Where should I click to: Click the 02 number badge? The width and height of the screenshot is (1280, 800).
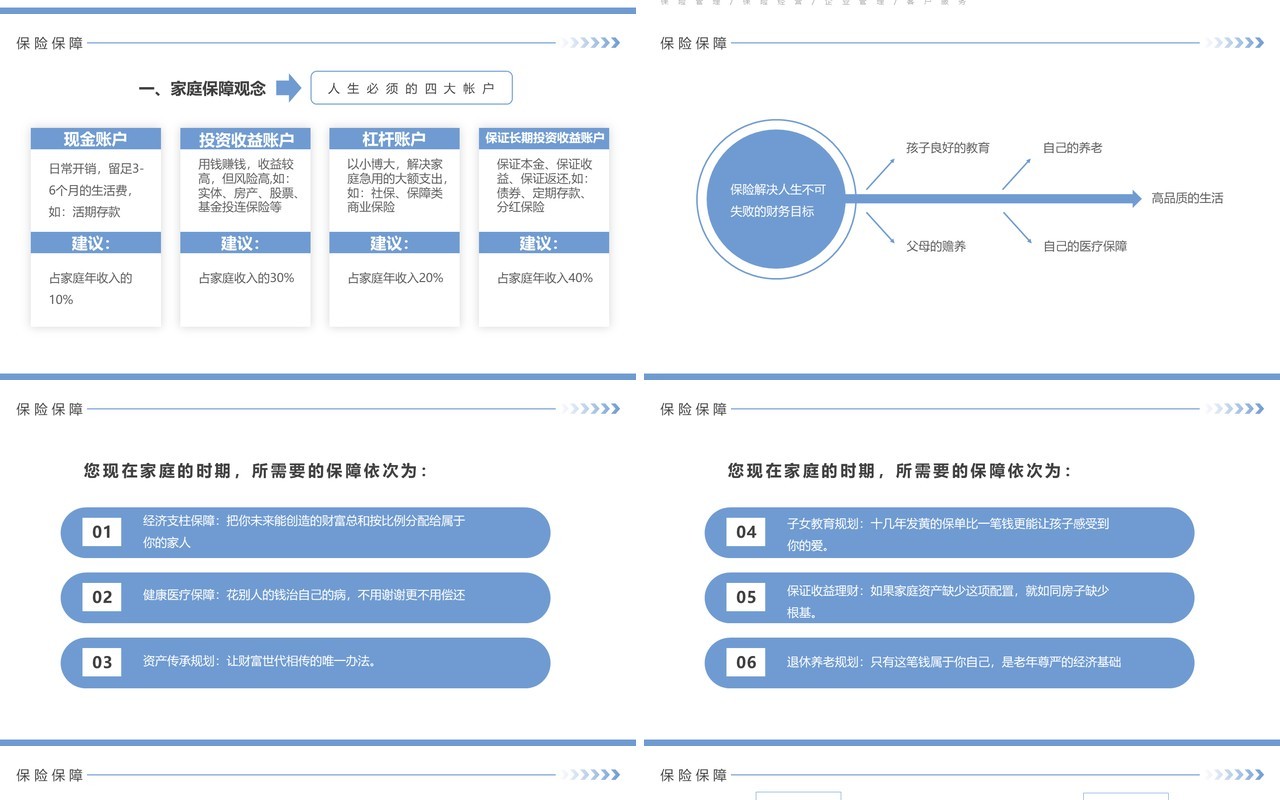point(102,597)
